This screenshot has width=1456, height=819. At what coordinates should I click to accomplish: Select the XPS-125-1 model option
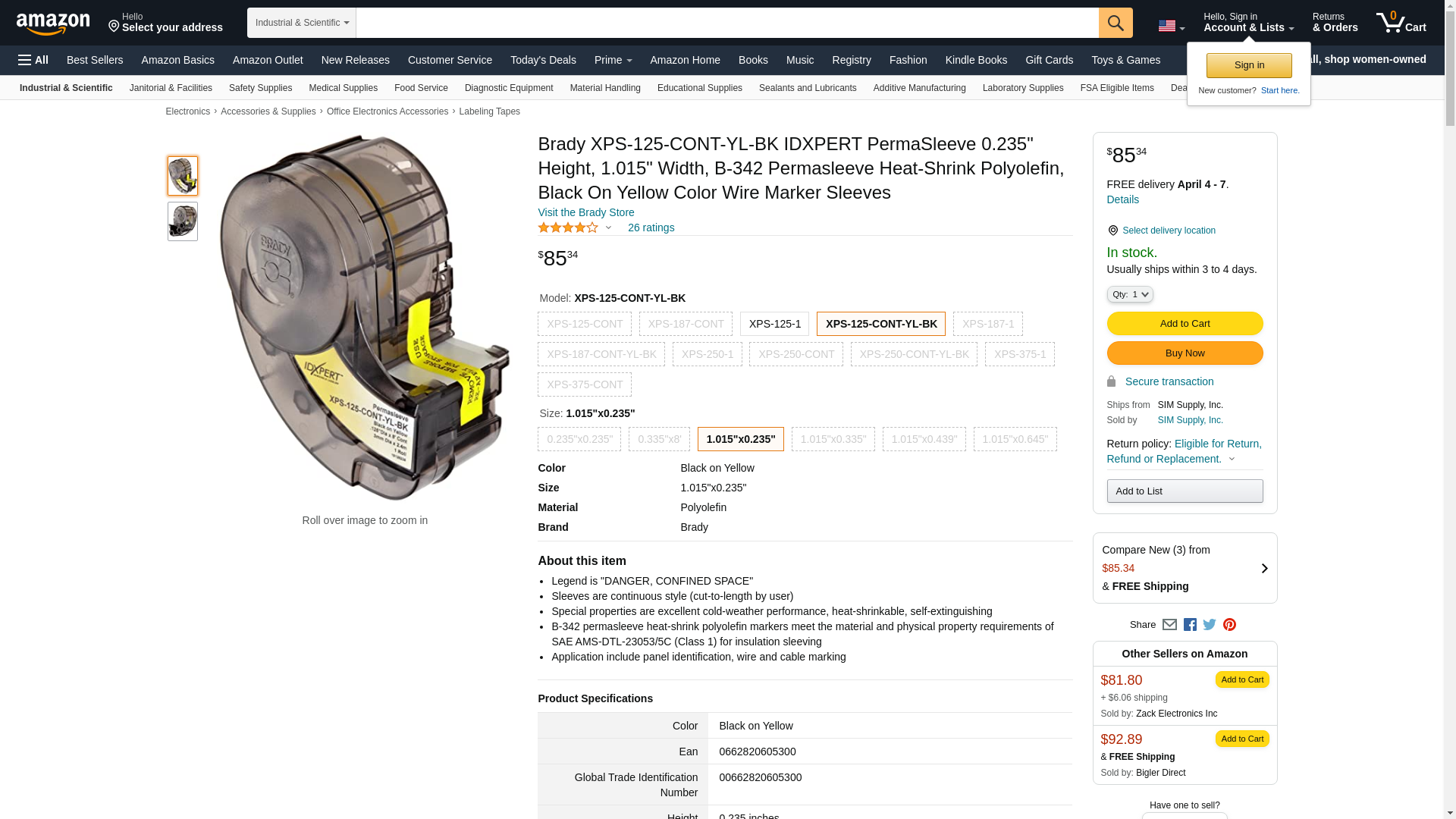pos(774,324)
